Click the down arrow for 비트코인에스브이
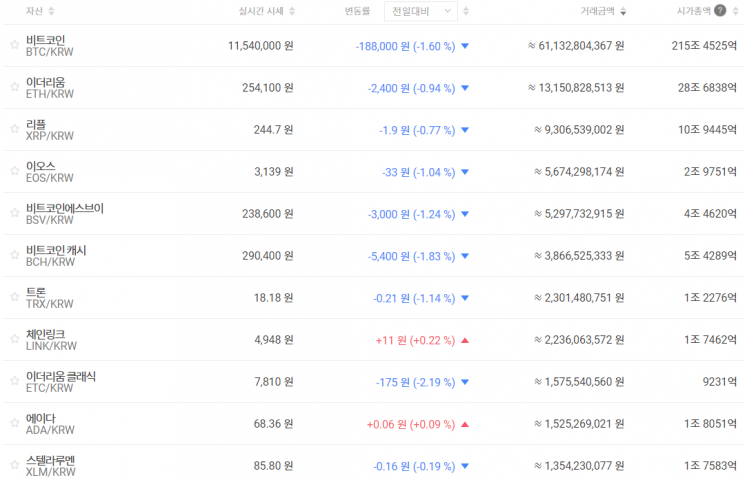Viewport: 745px width, 480px height. click(x=465, y=214)
